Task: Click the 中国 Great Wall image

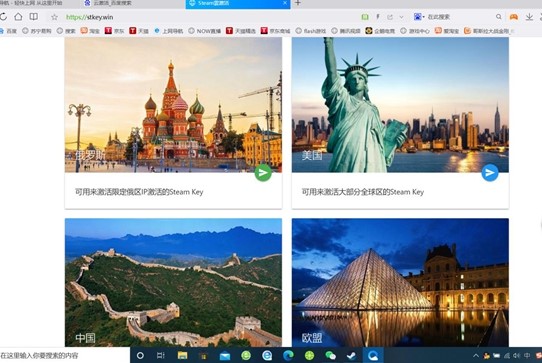Action: point(173,282)
